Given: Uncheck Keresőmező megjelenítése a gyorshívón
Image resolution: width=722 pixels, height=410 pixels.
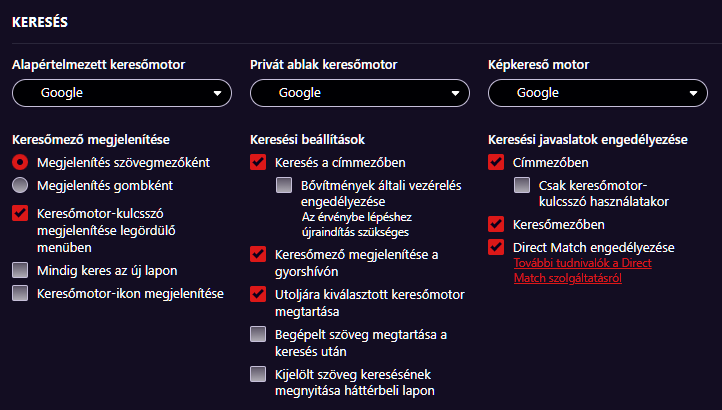Looking at the screenshot, I should tap(258, 254).
